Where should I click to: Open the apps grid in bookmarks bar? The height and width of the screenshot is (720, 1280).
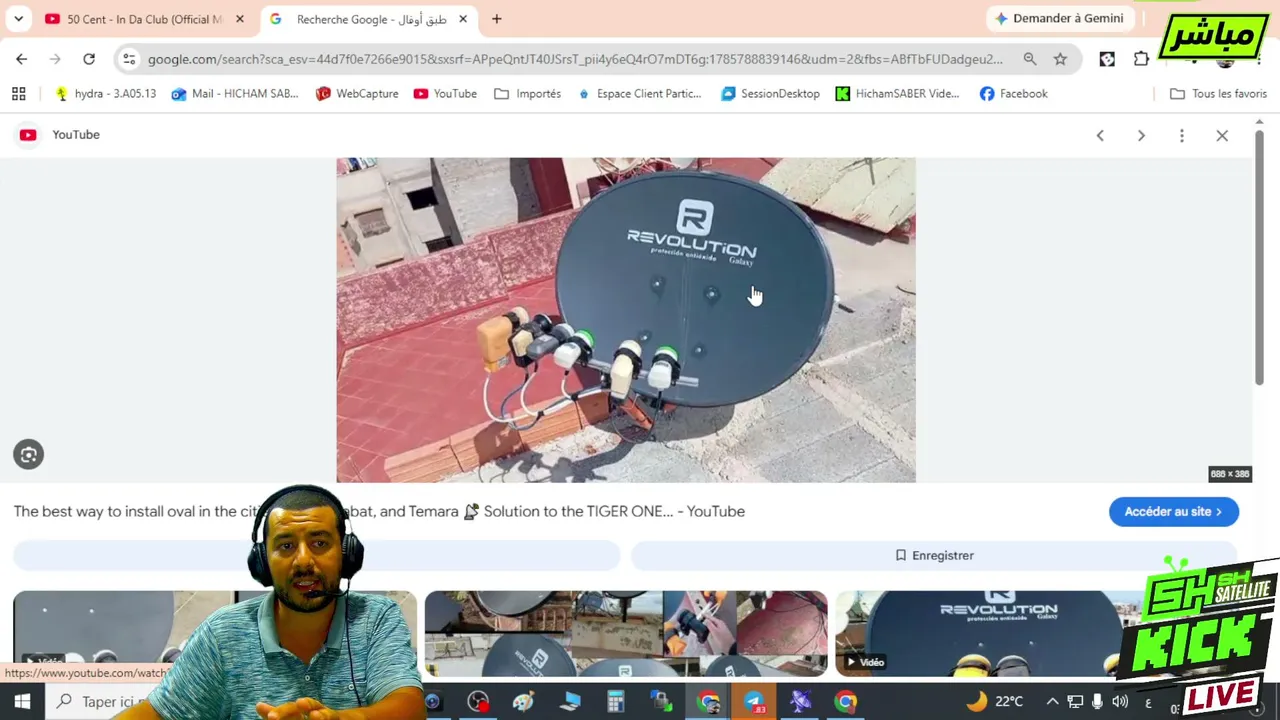click(x=18, y=93)
